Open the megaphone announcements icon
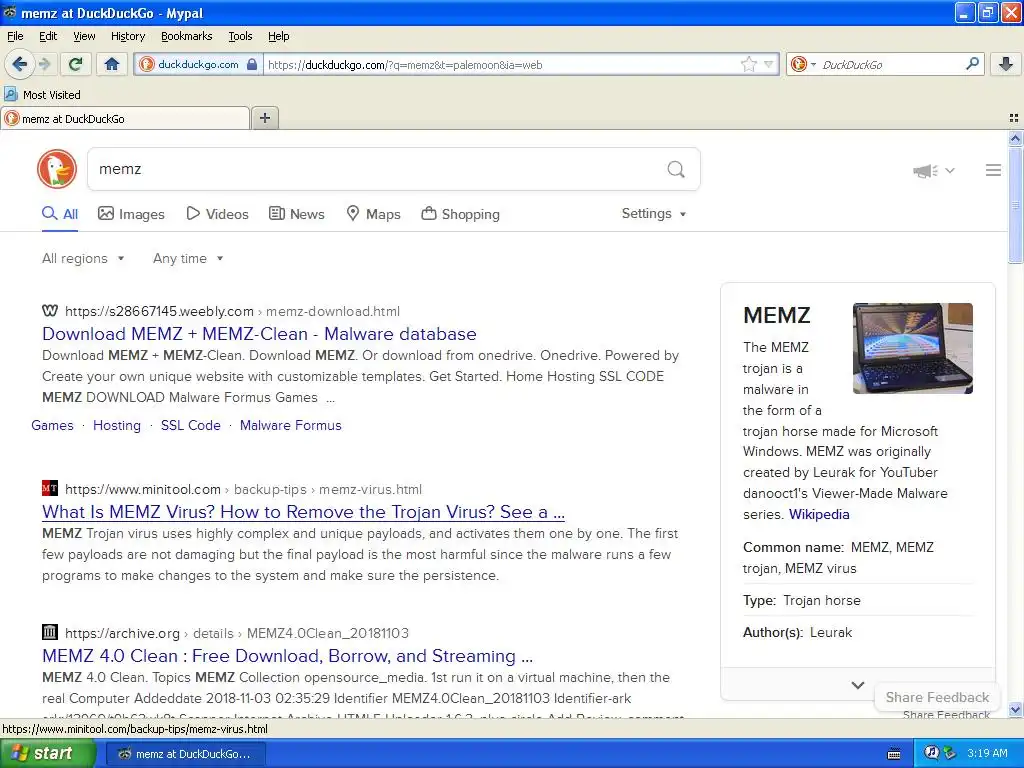The width and height of the screenshot is (1024, 768). [925, 170]
